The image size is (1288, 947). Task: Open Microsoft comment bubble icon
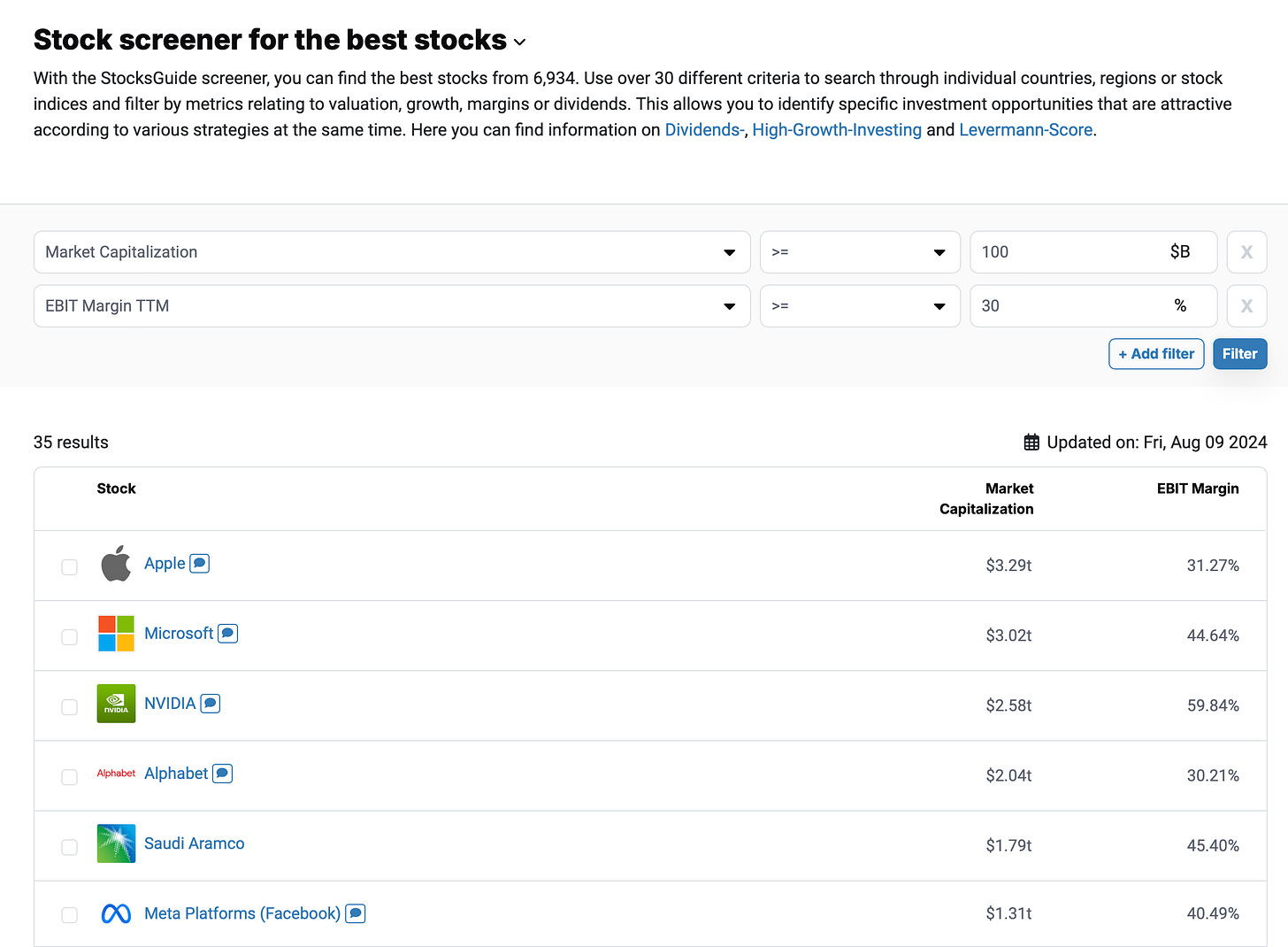tap(227, 634)
